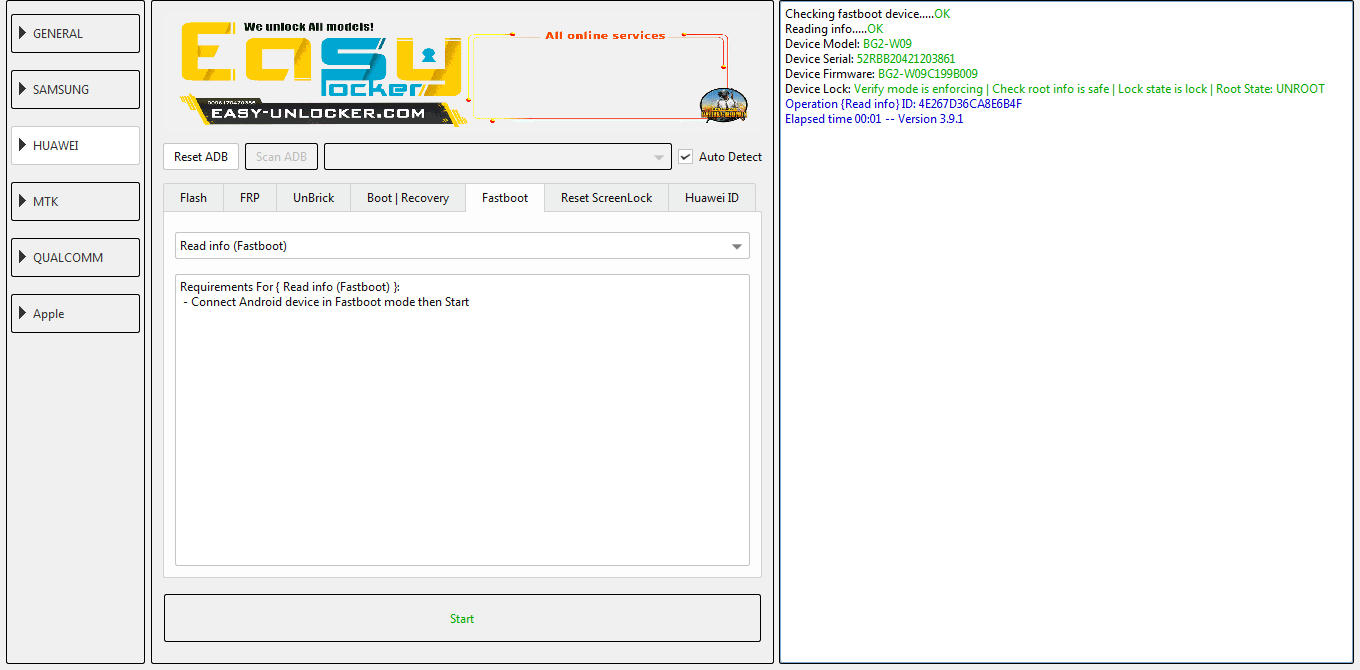Open the Reset ScreenLock tab
The height and width of the screenshot is (670, 1360).
pyautogui.click(x=607, y=197)
